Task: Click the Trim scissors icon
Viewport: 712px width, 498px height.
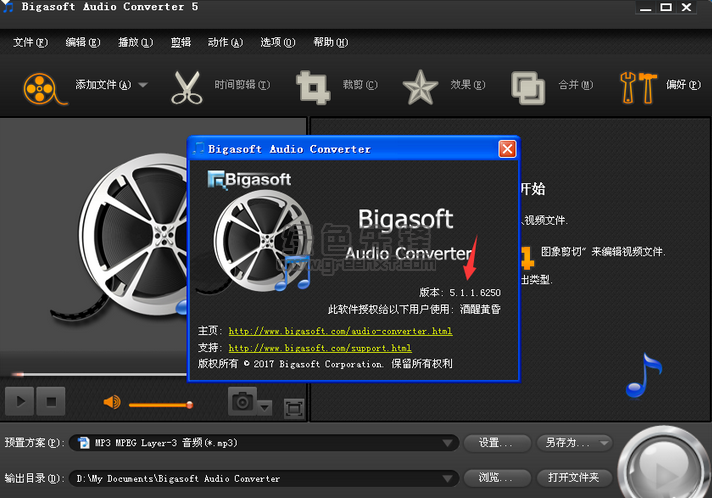Action: pos(186,86)
